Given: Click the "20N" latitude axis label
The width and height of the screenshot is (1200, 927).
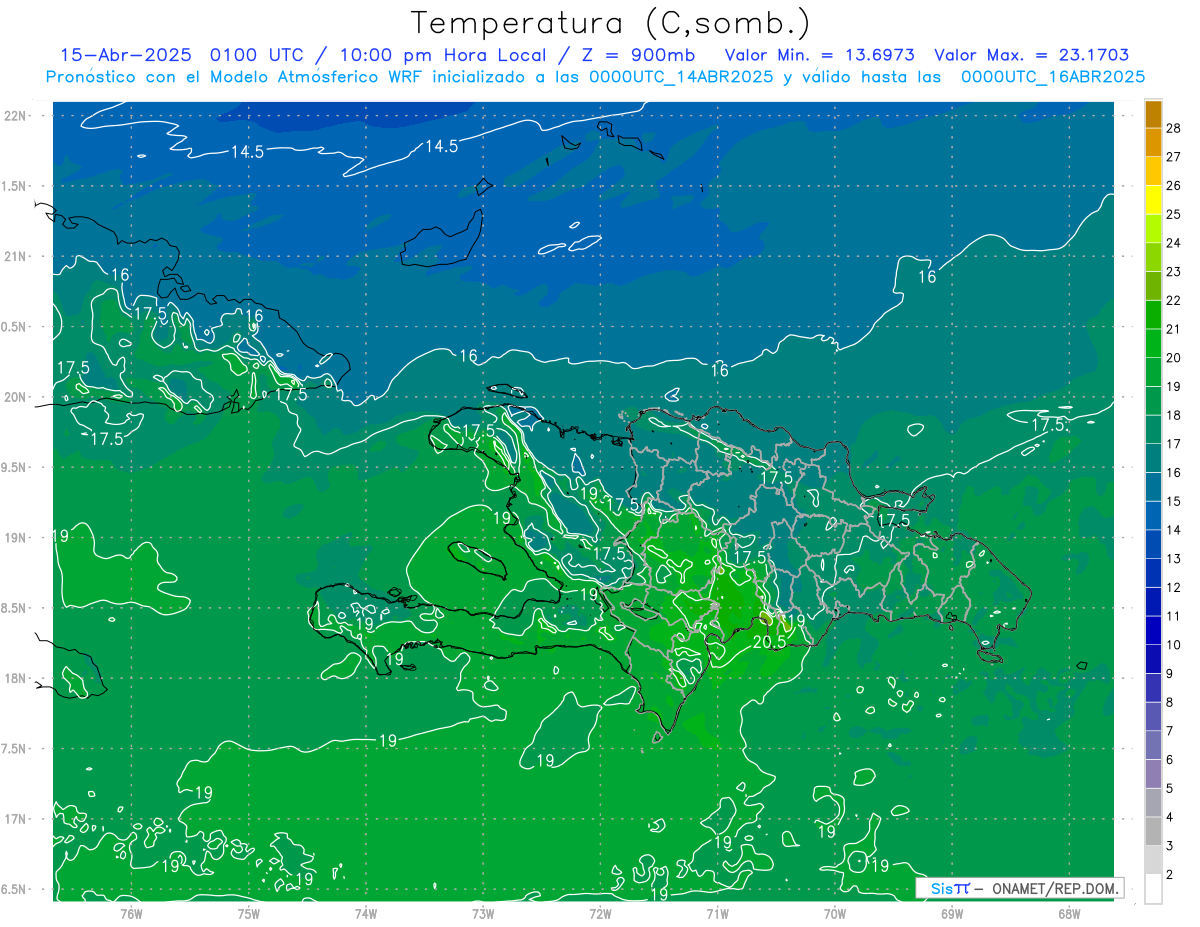Looking at the screenshot, I should click(15, 397).
